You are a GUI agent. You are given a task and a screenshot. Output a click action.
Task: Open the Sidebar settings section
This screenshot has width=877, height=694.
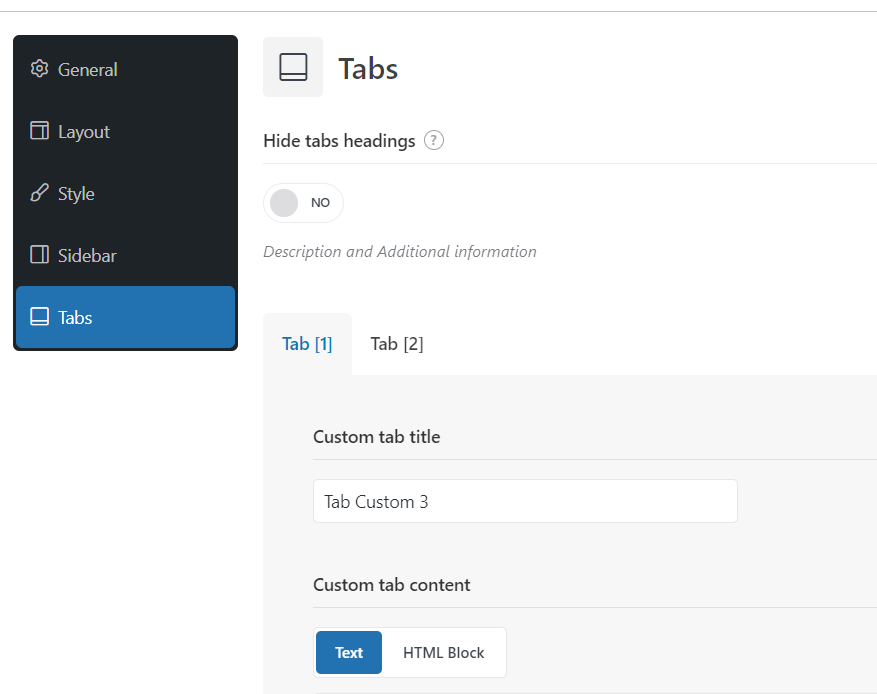coord(125,256)
